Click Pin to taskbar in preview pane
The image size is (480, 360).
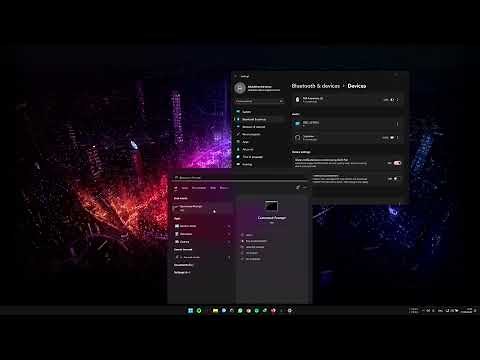pos(253,259)
